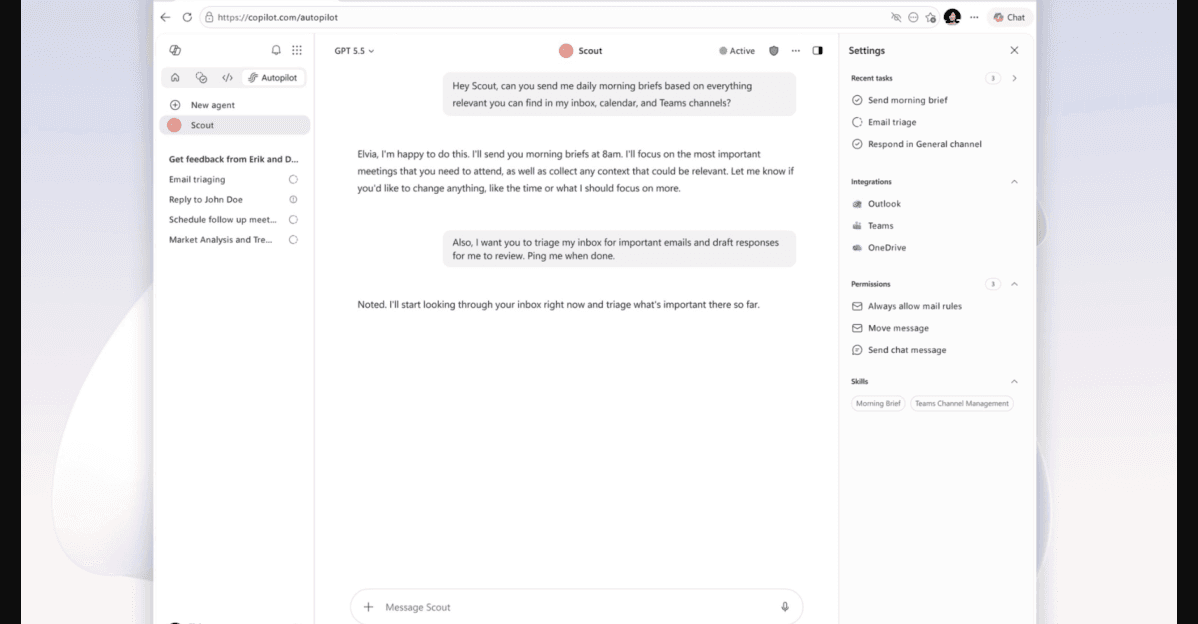Open the Schedule follow up meet... task
The height and width of the screenshot is (624, 1198).
[x=222, y=219]
